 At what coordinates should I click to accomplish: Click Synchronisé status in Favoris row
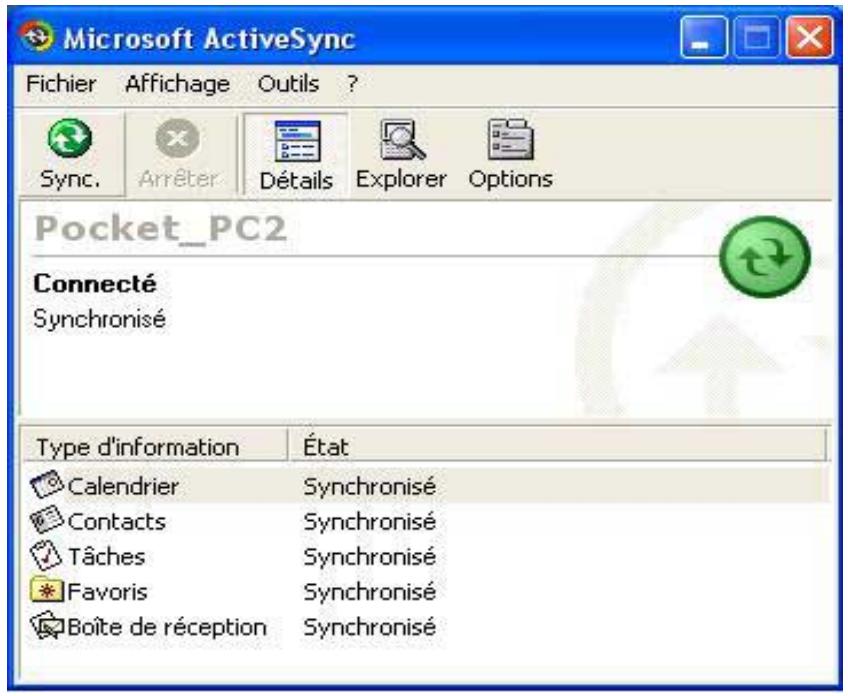[x=370, y=592]
